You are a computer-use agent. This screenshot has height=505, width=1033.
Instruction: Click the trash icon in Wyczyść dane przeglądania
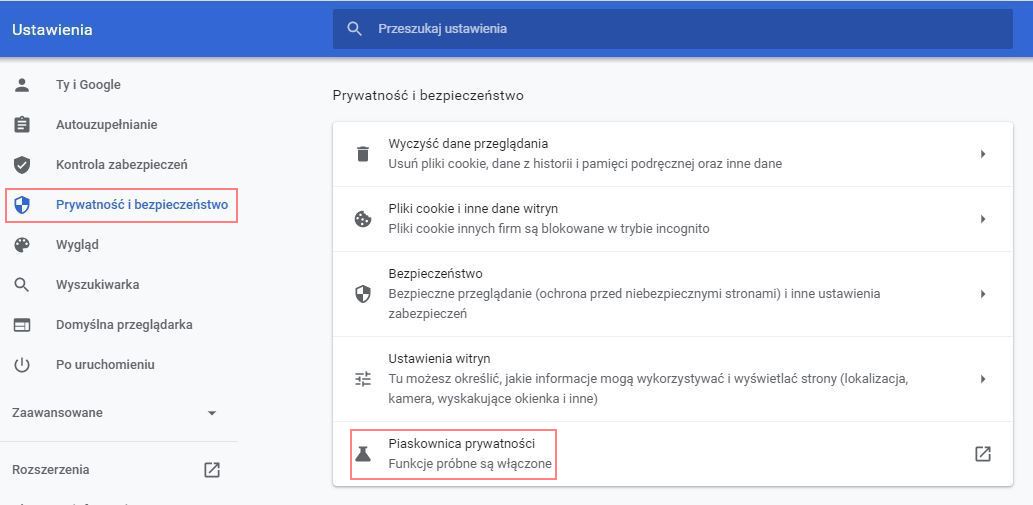click(363, 154)
